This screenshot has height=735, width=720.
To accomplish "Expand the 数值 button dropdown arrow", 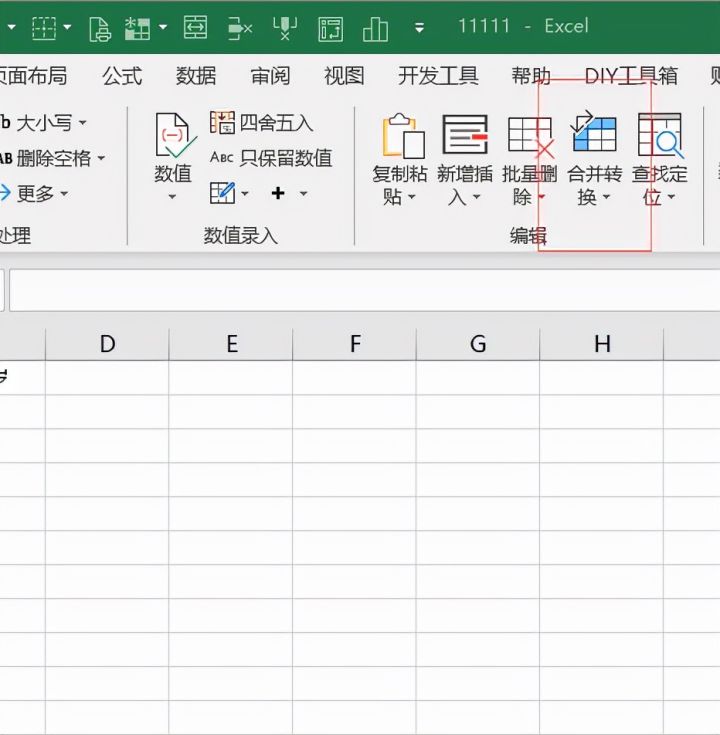I will pos(172,196).
